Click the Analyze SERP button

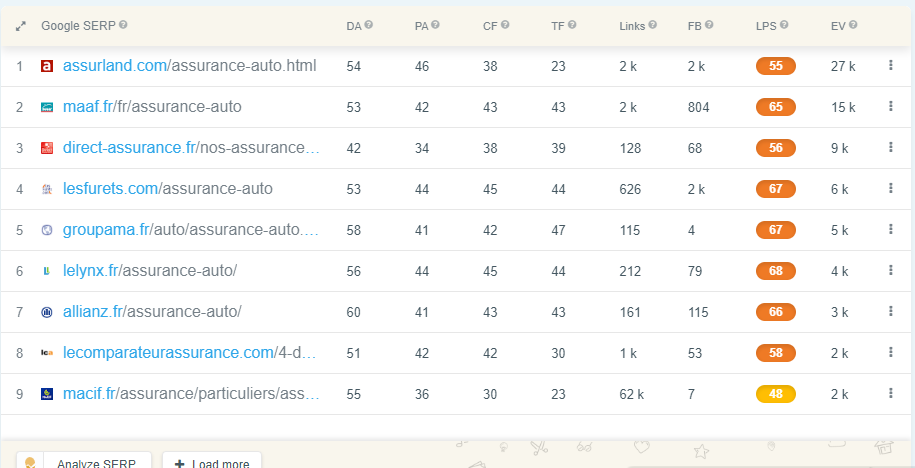[84, 463]
